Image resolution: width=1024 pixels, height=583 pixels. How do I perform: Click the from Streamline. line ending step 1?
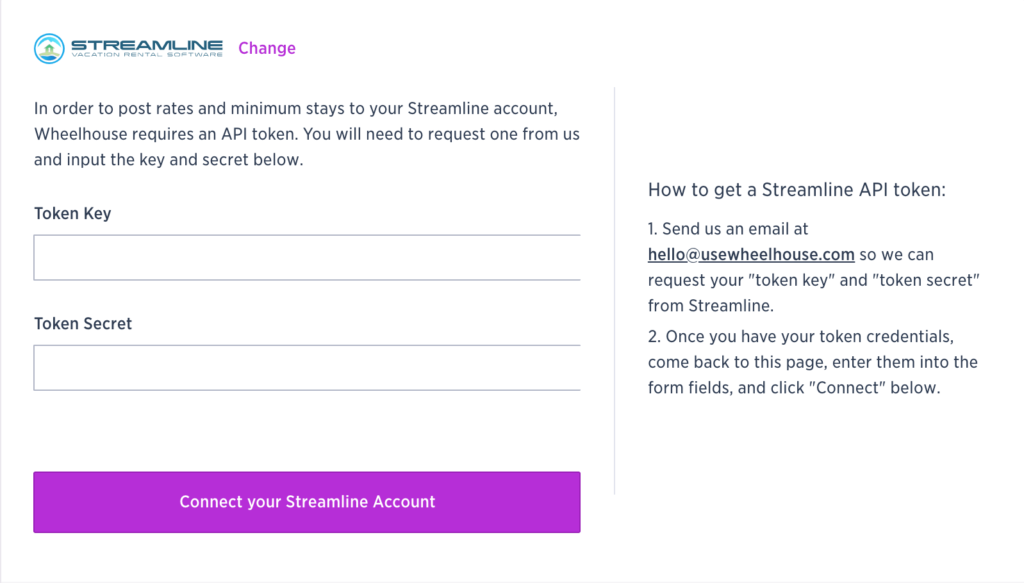click(711, 306)
